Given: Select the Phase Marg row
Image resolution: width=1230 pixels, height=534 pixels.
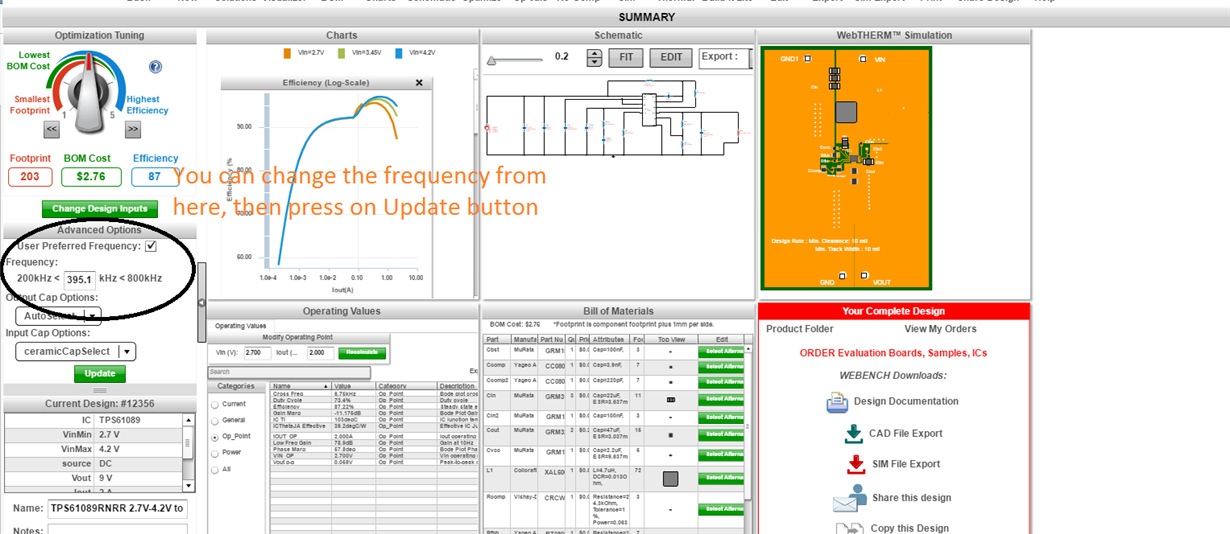Looking at the screenshot, I should [x=374, y=451].
